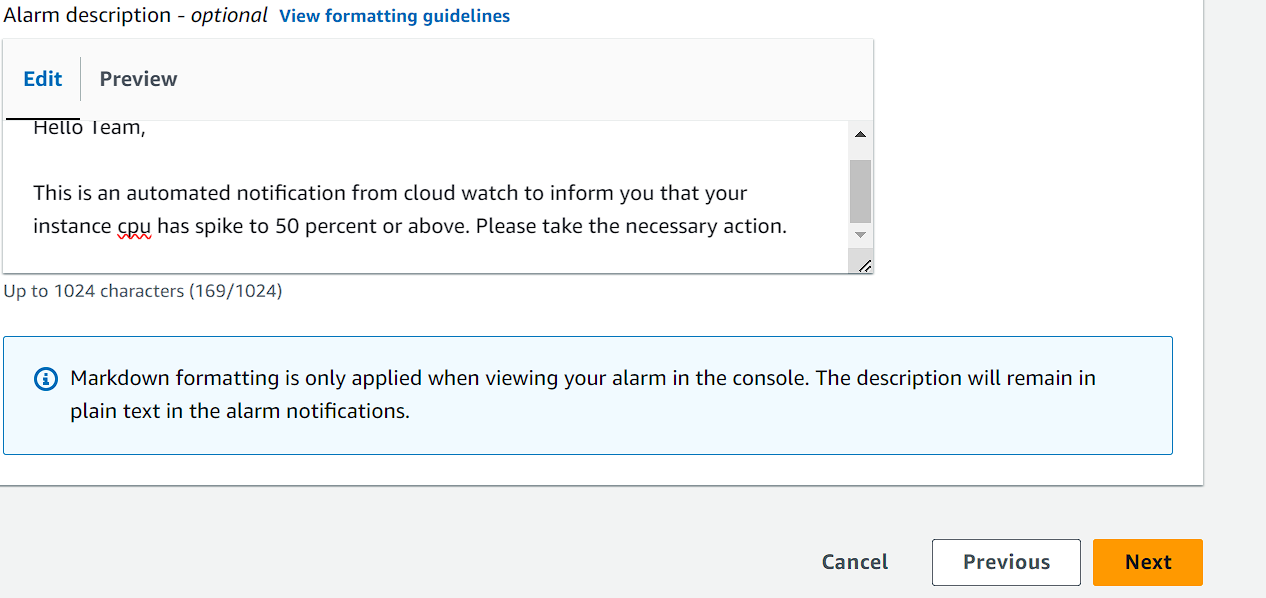This screenshot has width=1266, height=598.
Task: Click the Next button
Action: (x=1147, y=562)
